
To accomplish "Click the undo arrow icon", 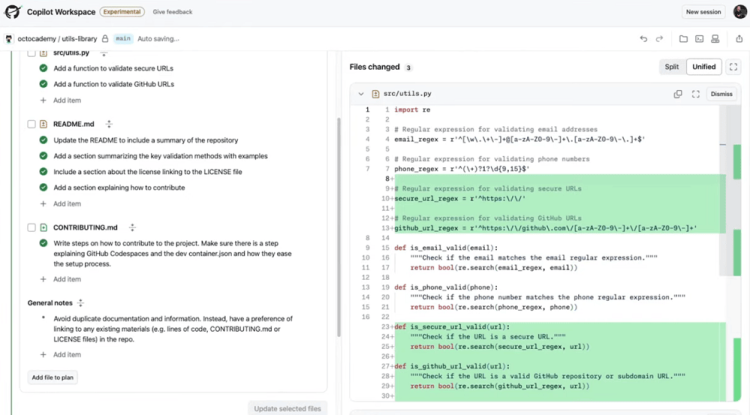I will coord(643,39).
